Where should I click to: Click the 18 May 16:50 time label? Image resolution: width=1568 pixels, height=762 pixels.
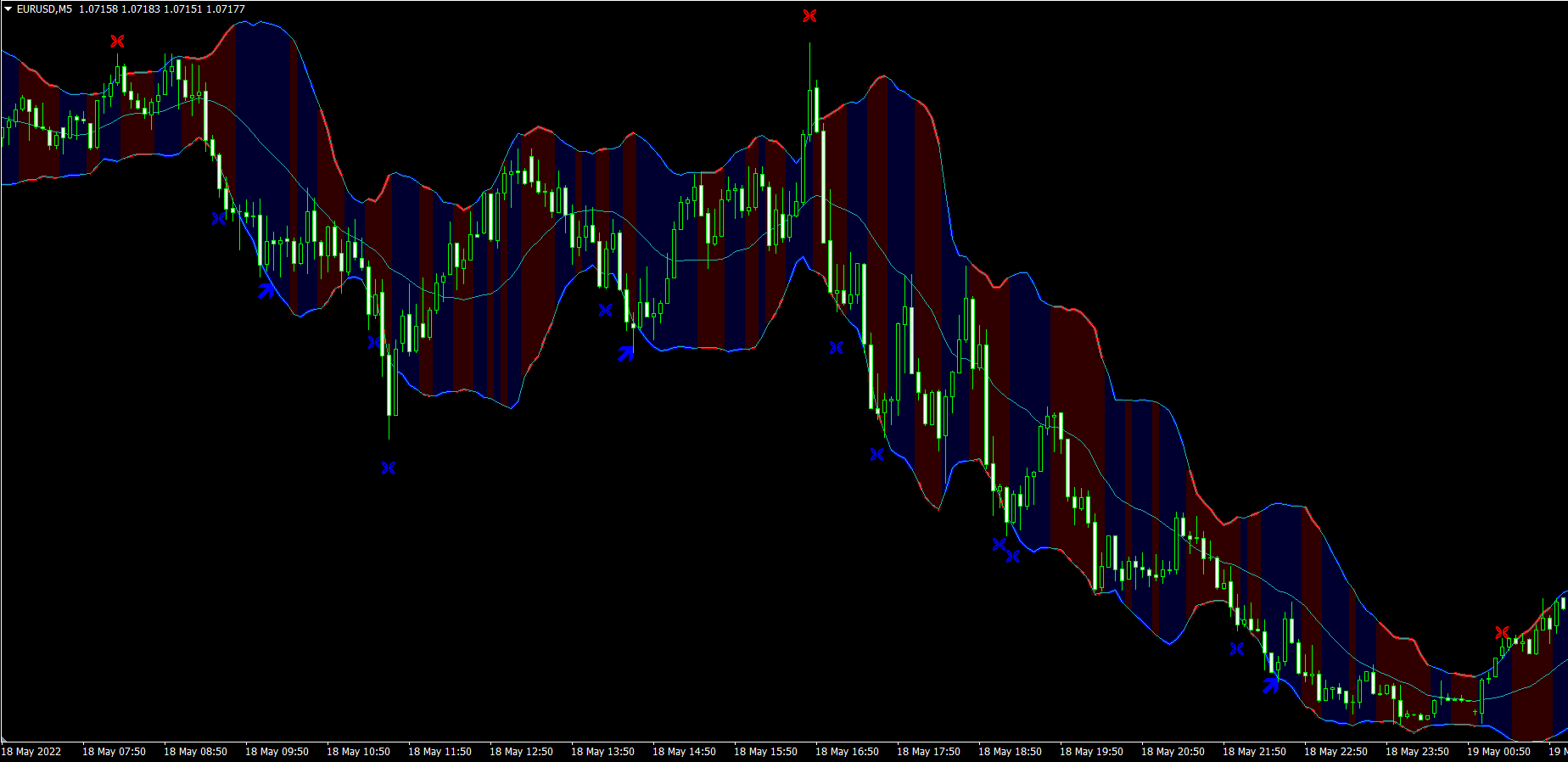[x=847, y=752]
